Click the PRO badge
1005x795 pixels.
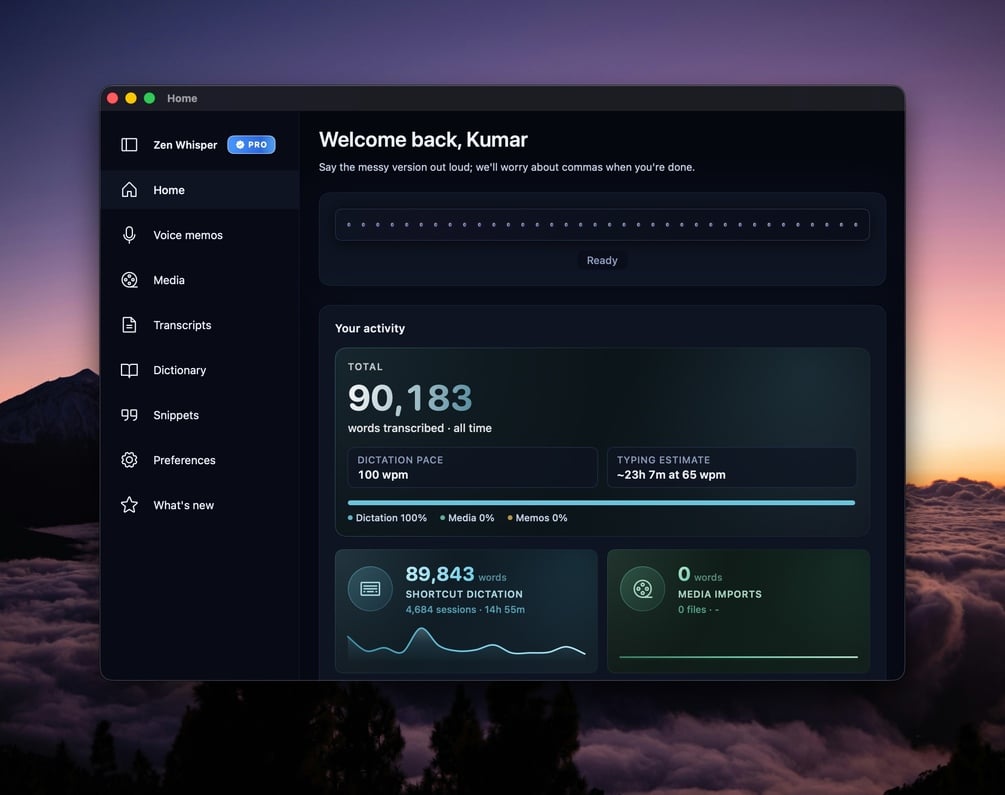251,145
